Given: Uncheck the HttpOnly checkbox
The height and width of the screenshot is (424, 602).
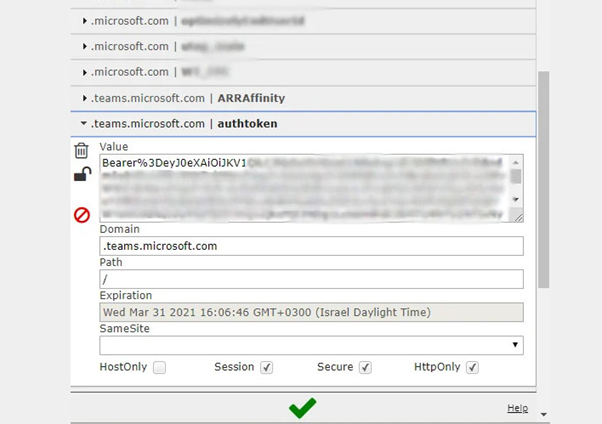Looking at the screenshot, I should coord(472,368).
